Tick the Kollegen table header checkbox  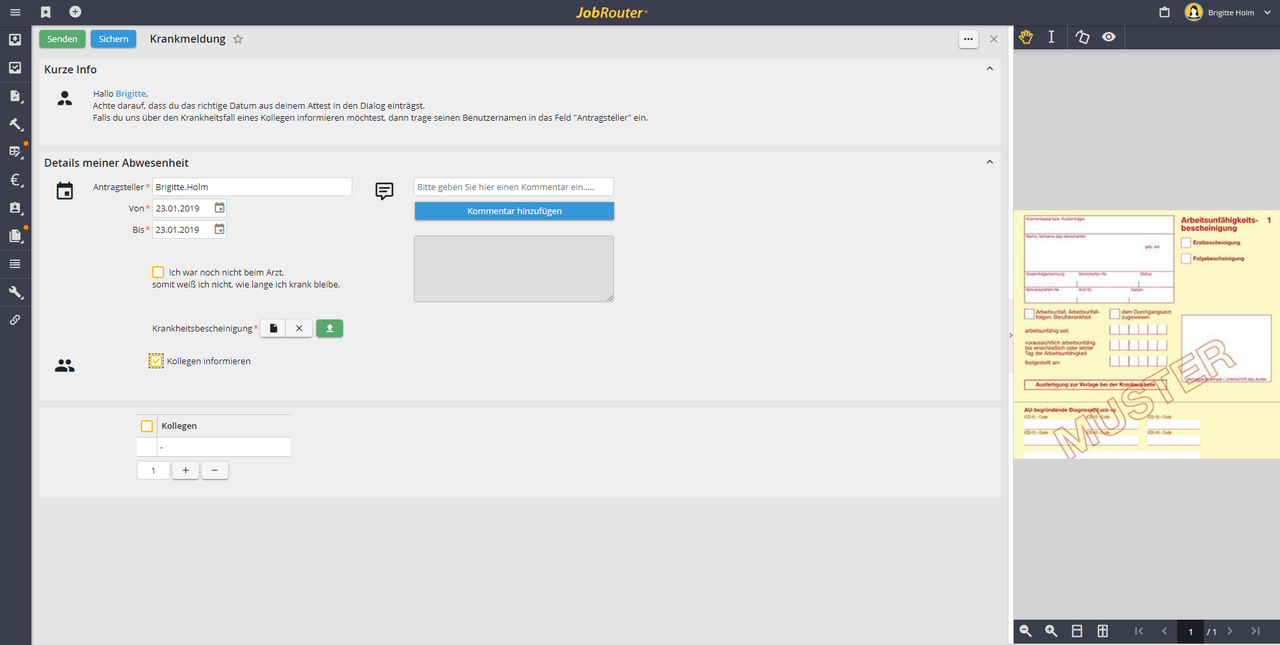(147, 426)
